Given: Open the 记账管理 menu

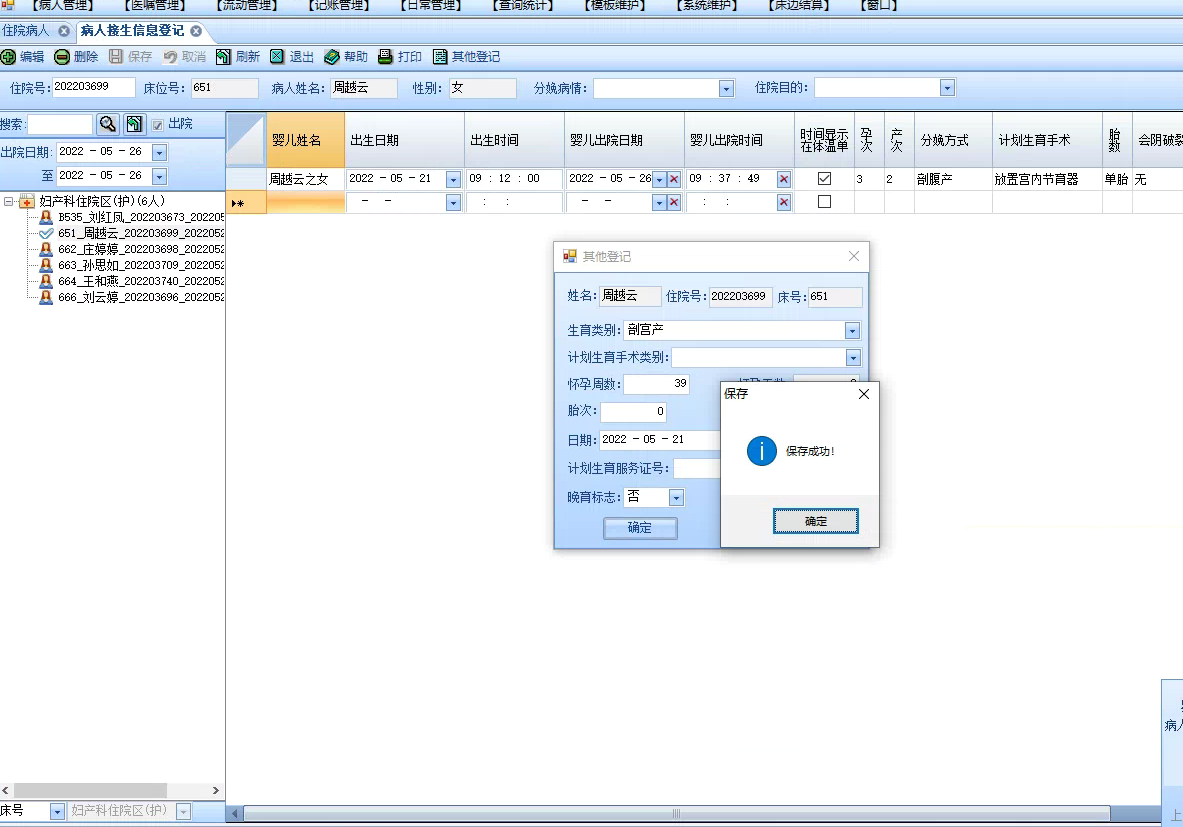Looking at the screenshot, I should (339, 5).
